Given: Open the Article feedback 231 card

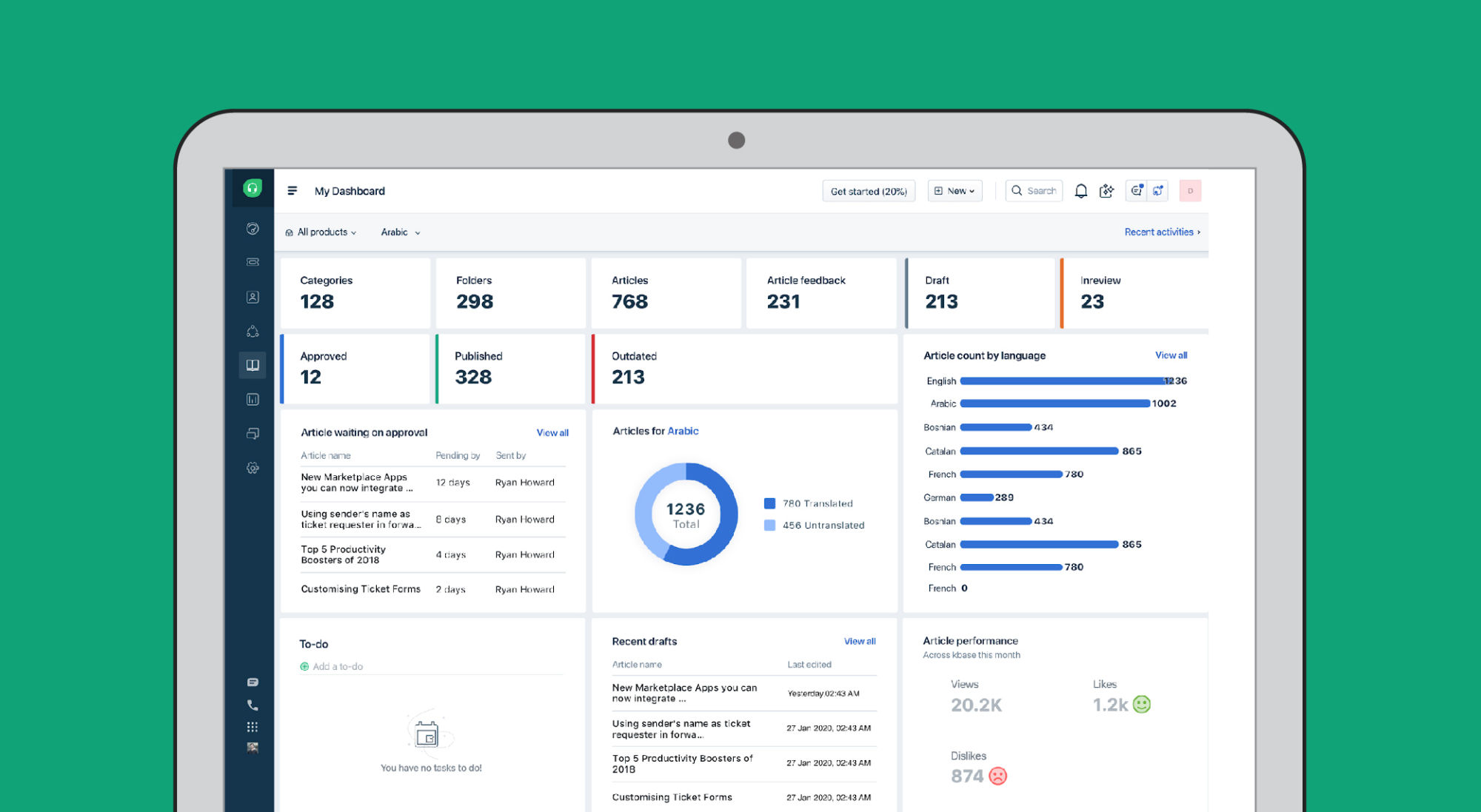Looking at the screenshot, I should [822, 293].
